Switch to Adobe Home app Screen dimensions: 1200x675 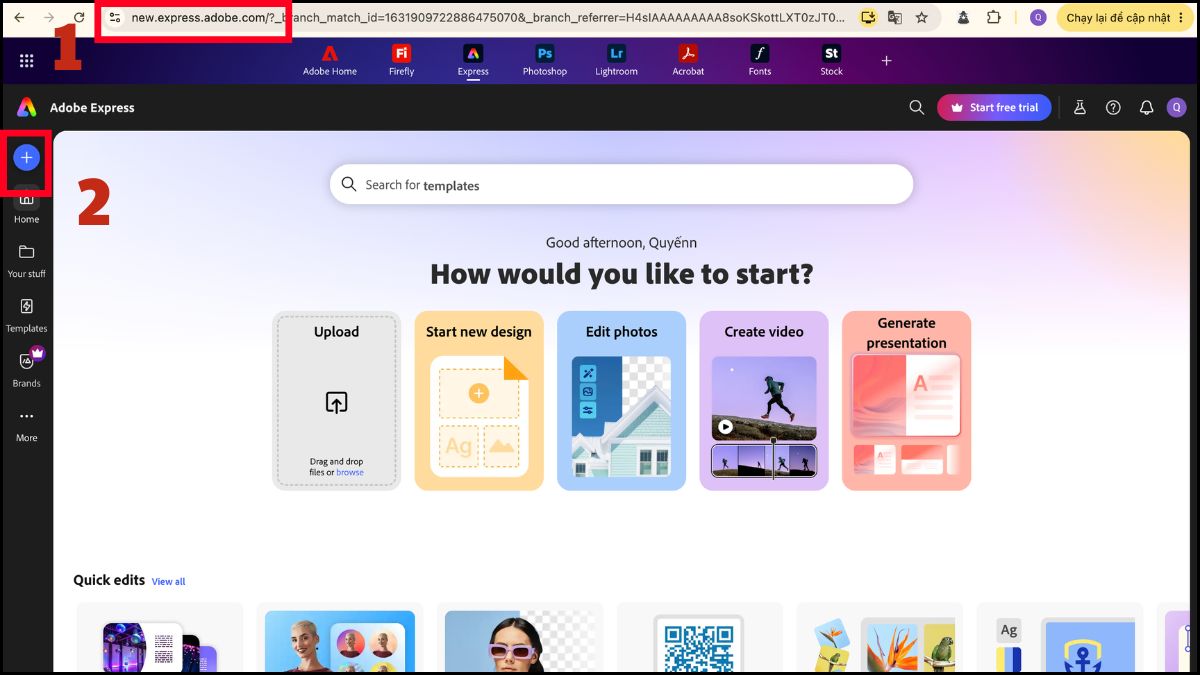click(330, 60)
